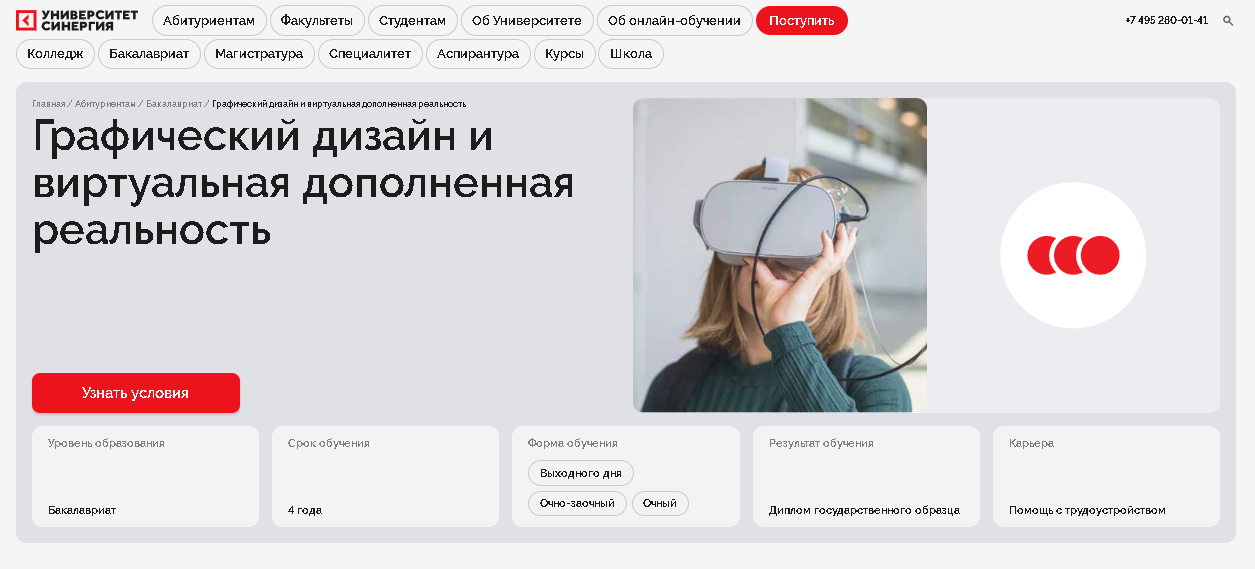Choose the Очный study form

660,503
